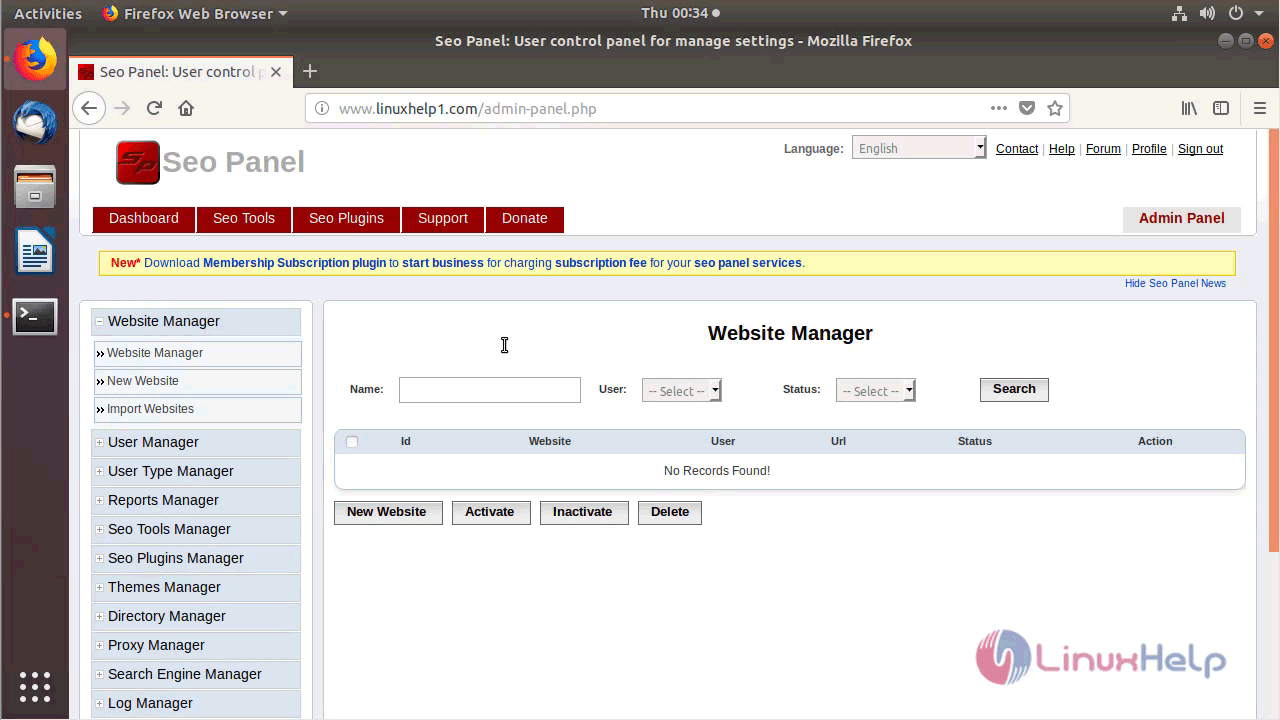
Task: Open the Profile link
Action: point(1149,149)
